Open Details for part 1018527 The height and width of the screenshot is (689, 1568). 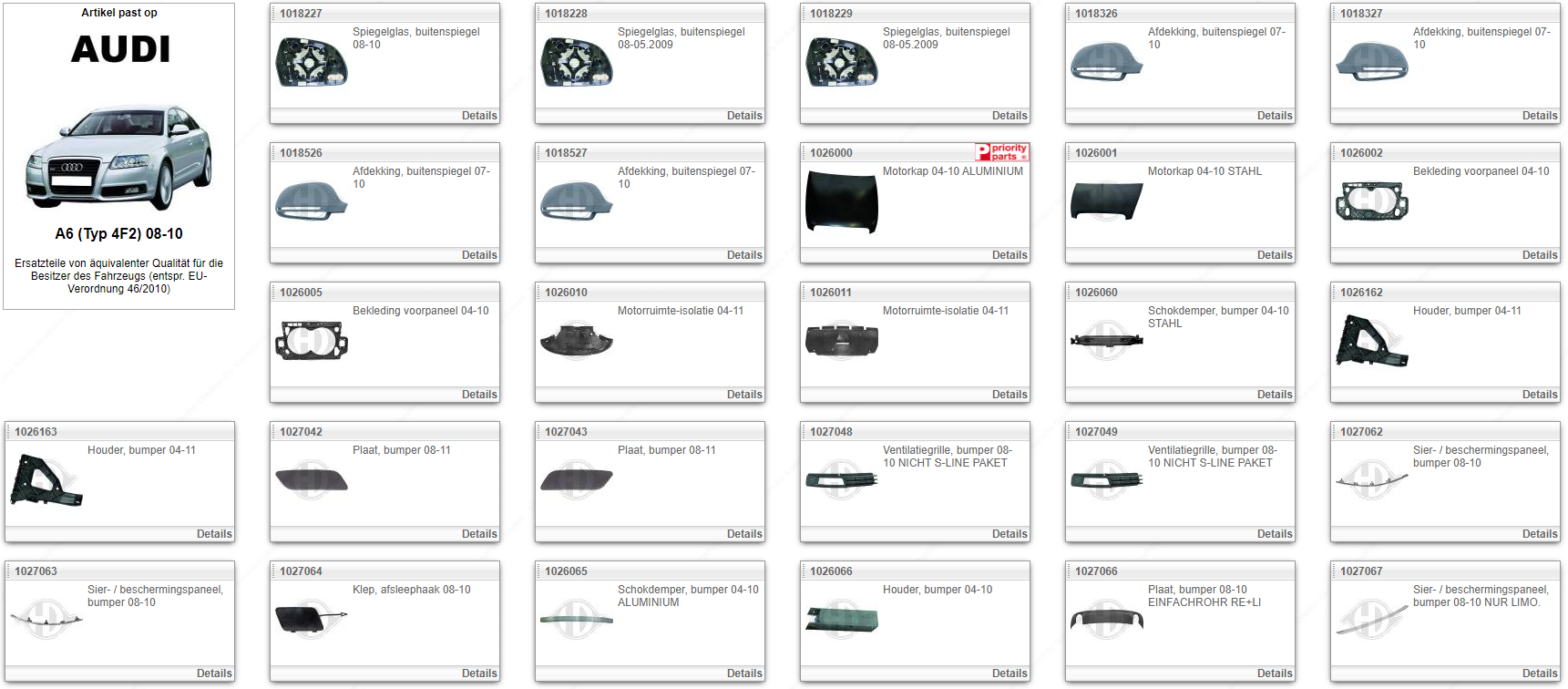pyautogui.click(x=744, y=255)
